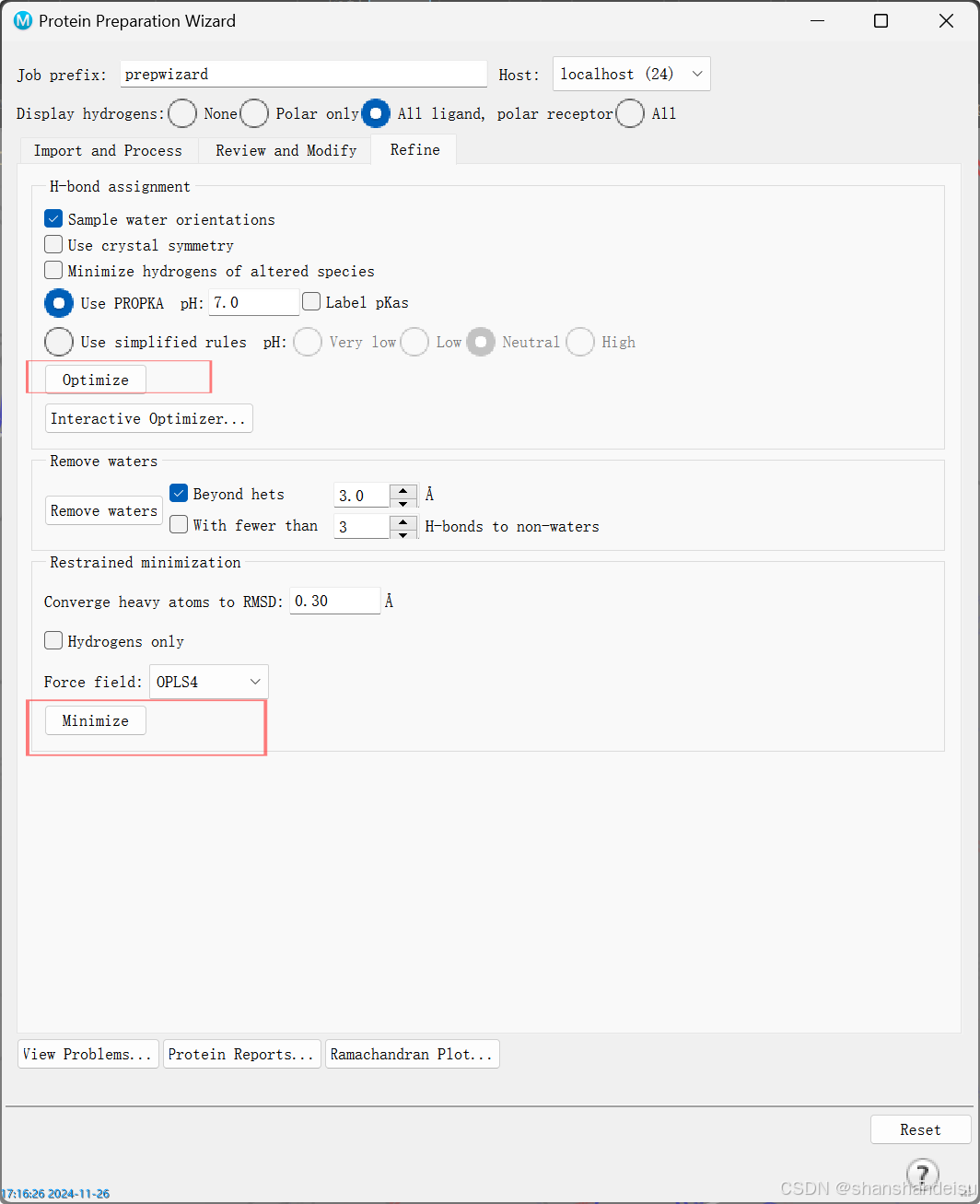Set display hydrogens to All
Viewport: 980px width, 1204px height.
tap(630, 113)
